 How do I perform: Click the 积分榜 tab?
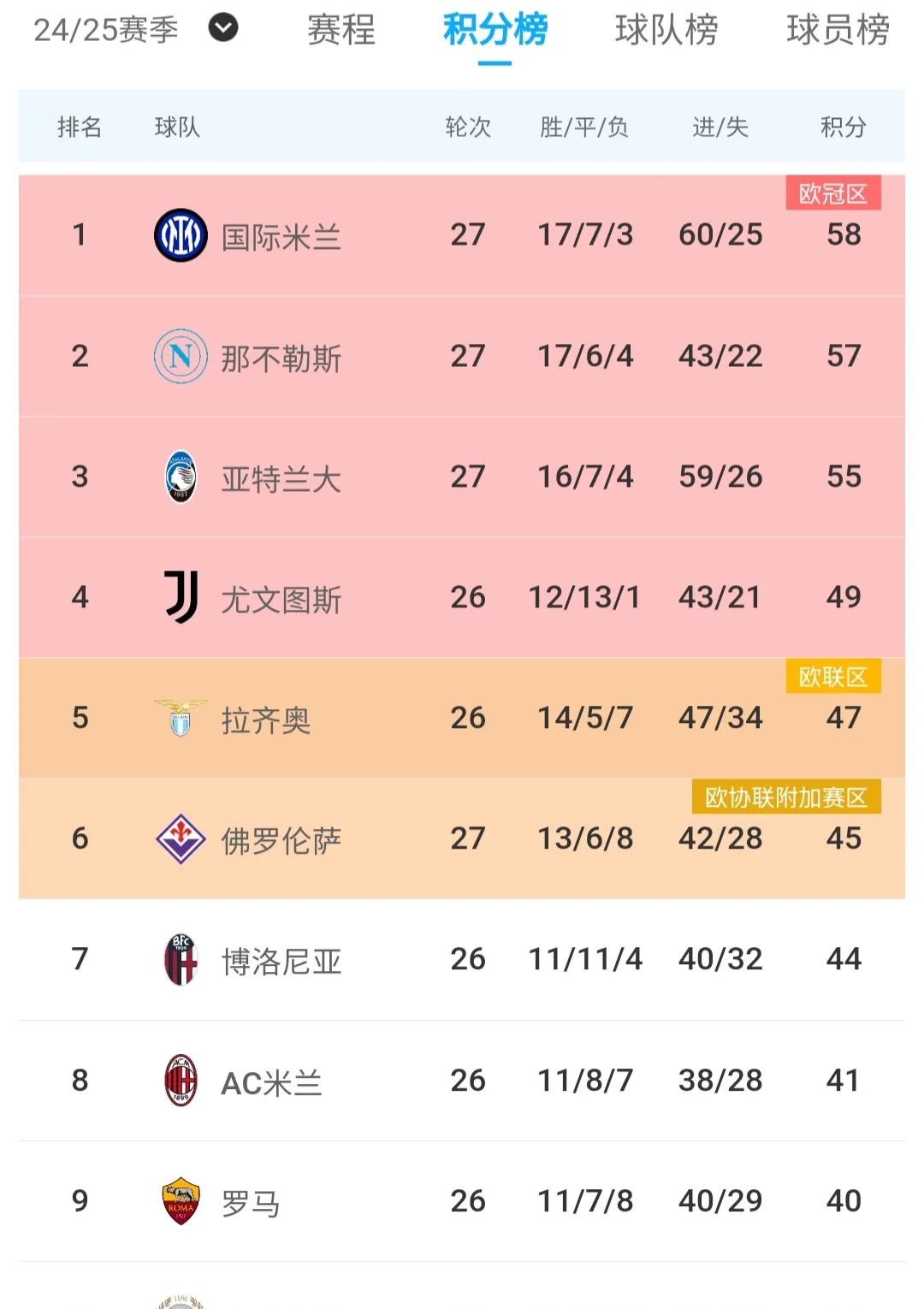(495, 30)
